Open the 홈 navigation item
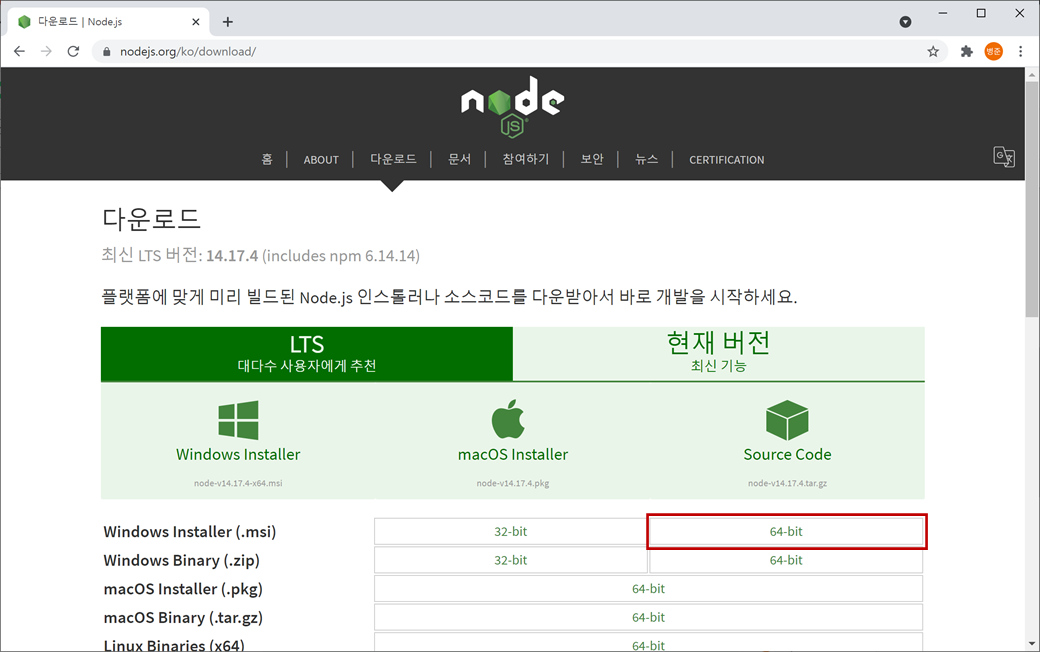The width and height of the screenshot is (1040, 652). point(267,159)
